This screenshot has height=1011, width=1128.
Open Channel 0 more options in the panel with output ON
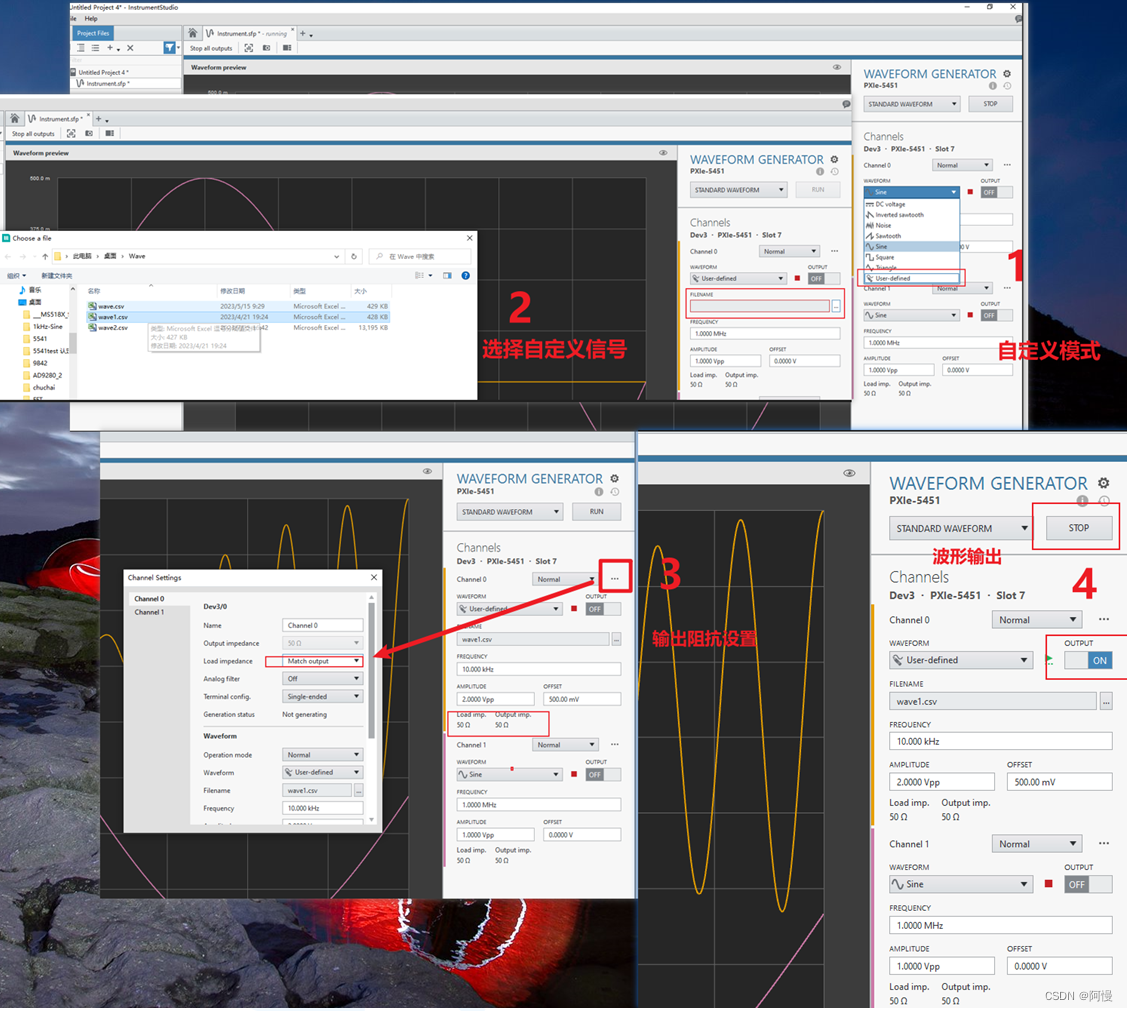tap(1104, 620)
